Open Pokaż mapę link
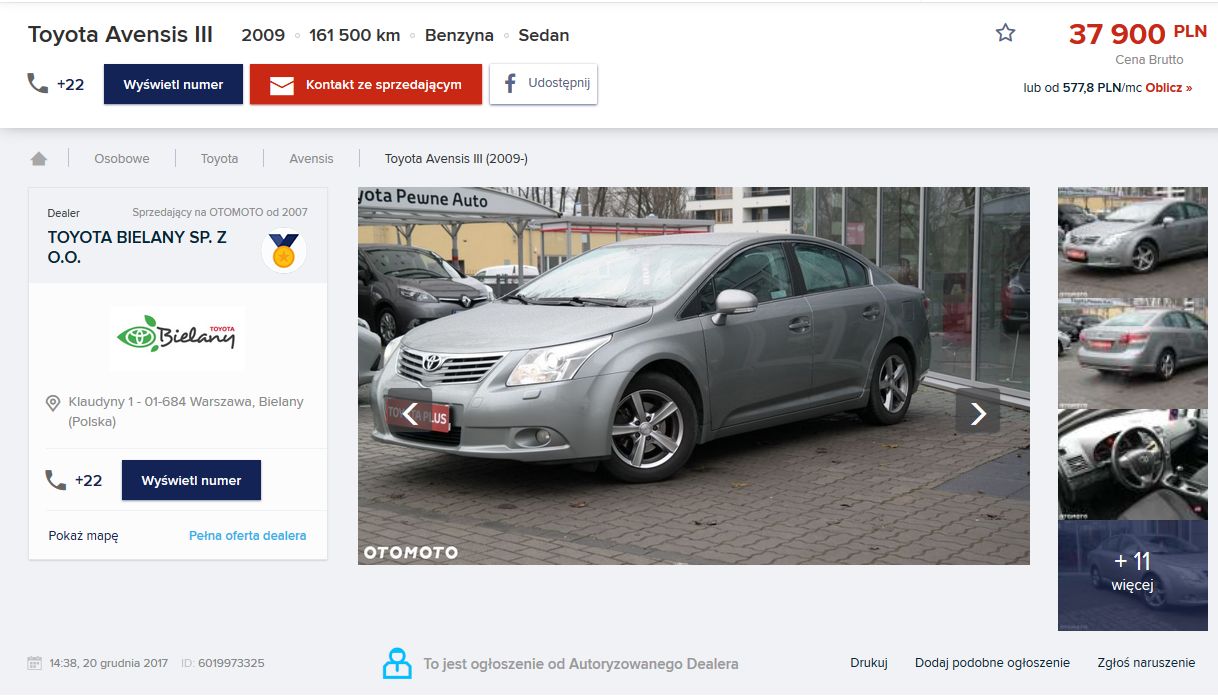The width and height of the screenshot is (1218, 699). [83, 535]
